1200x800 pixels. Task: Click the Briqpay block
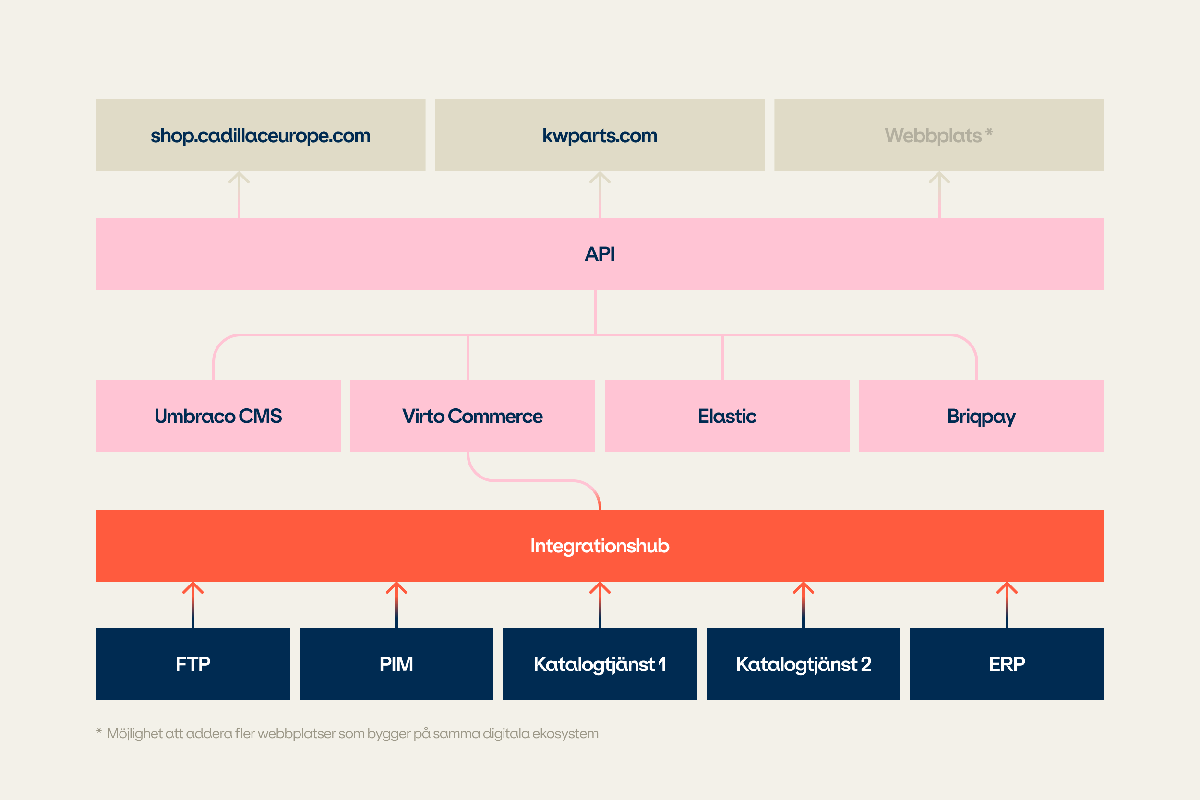[x=981, y=416]
